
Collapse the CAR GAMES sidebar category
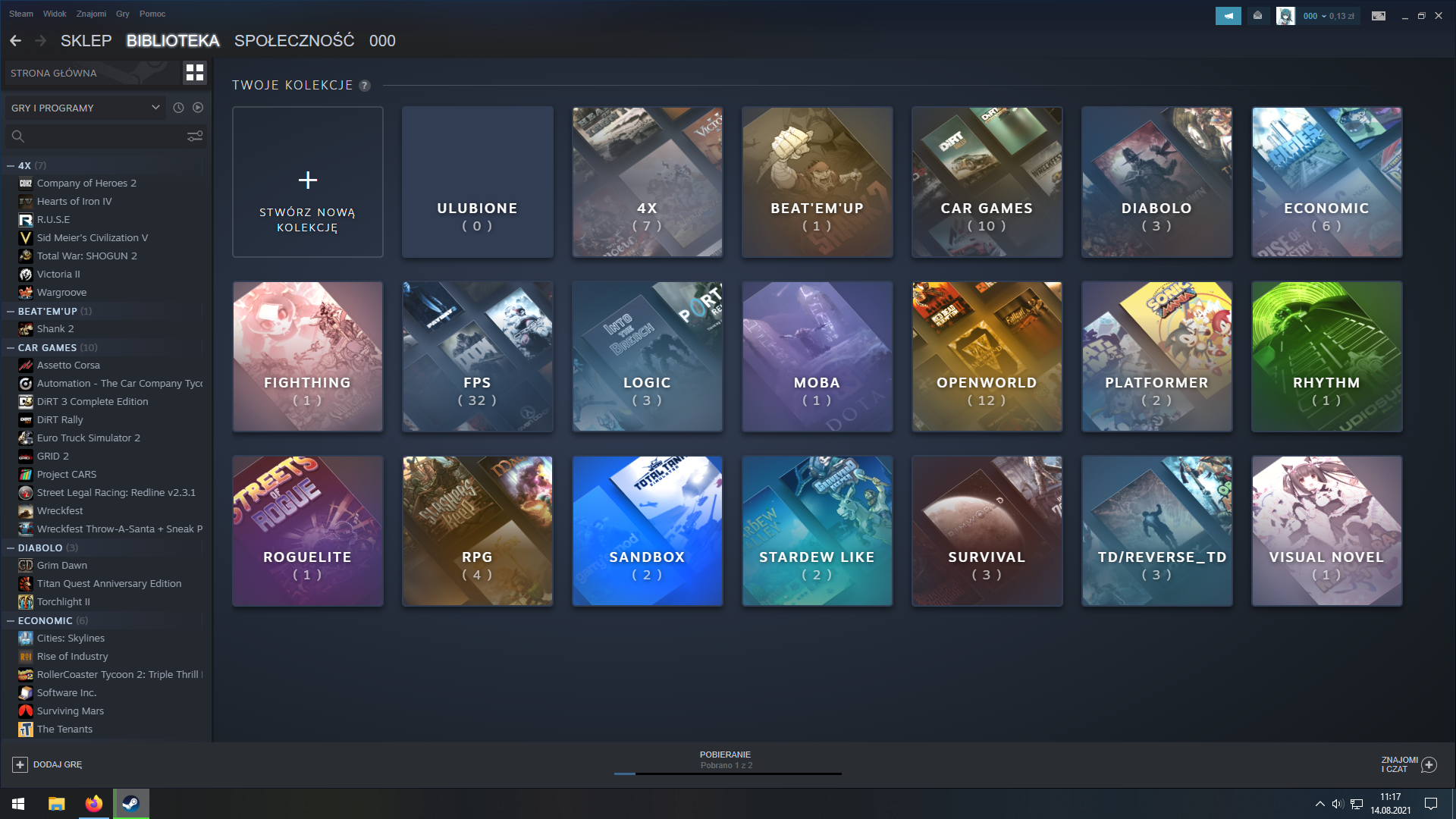pos(11,347)
